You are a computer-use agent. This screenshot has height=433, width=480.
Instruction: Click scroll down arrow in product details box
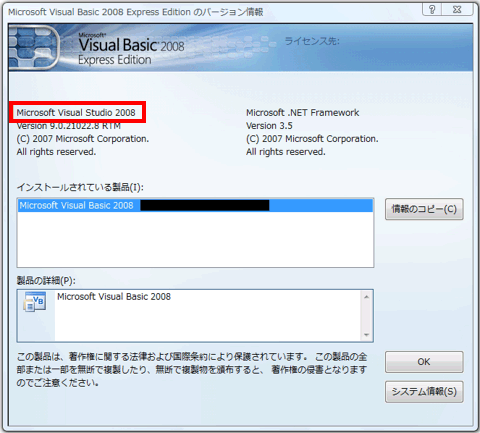[x=366, y=335]
